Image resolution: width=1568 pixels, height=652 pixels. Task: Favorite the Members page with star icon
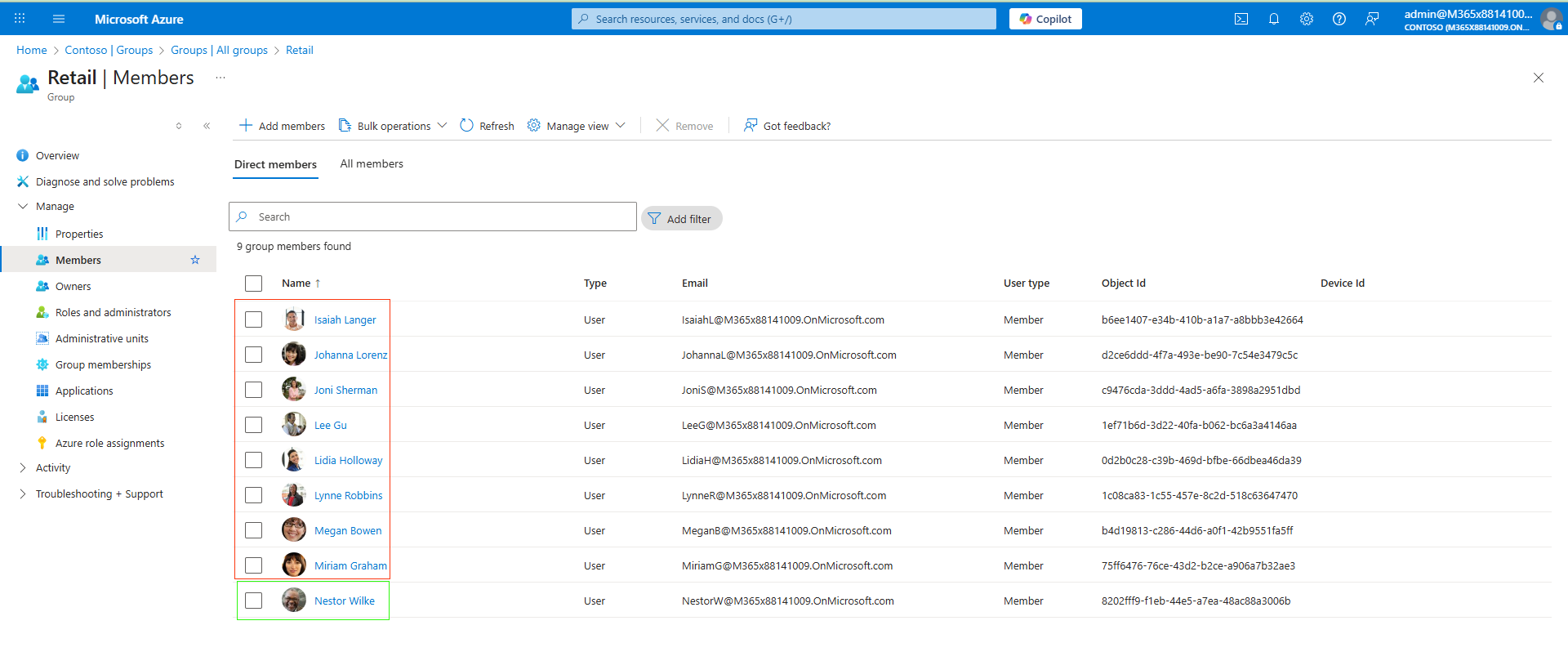pyautogui.click(x=195, y=260)
